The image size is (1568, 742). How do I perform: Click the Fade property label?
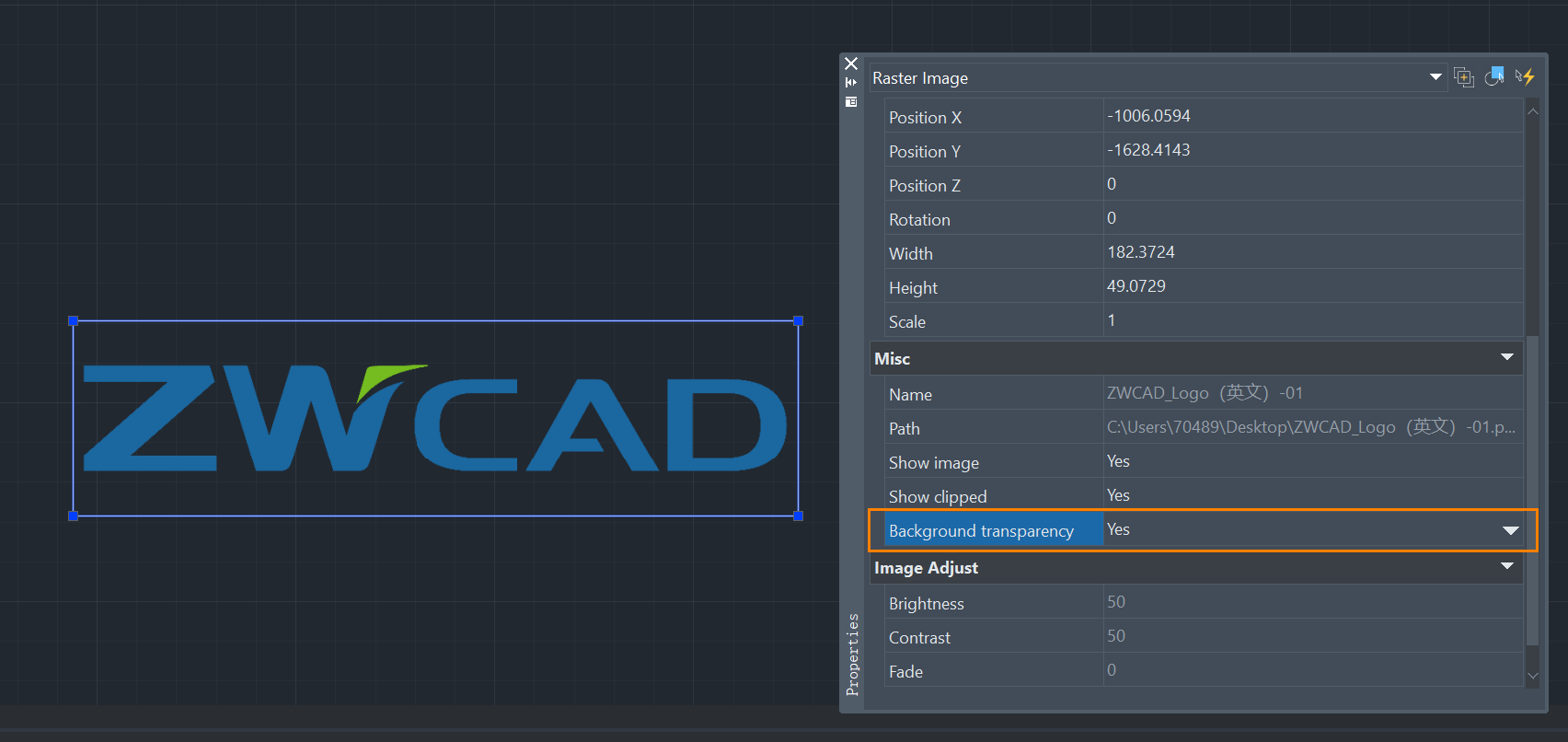point(905,672)
